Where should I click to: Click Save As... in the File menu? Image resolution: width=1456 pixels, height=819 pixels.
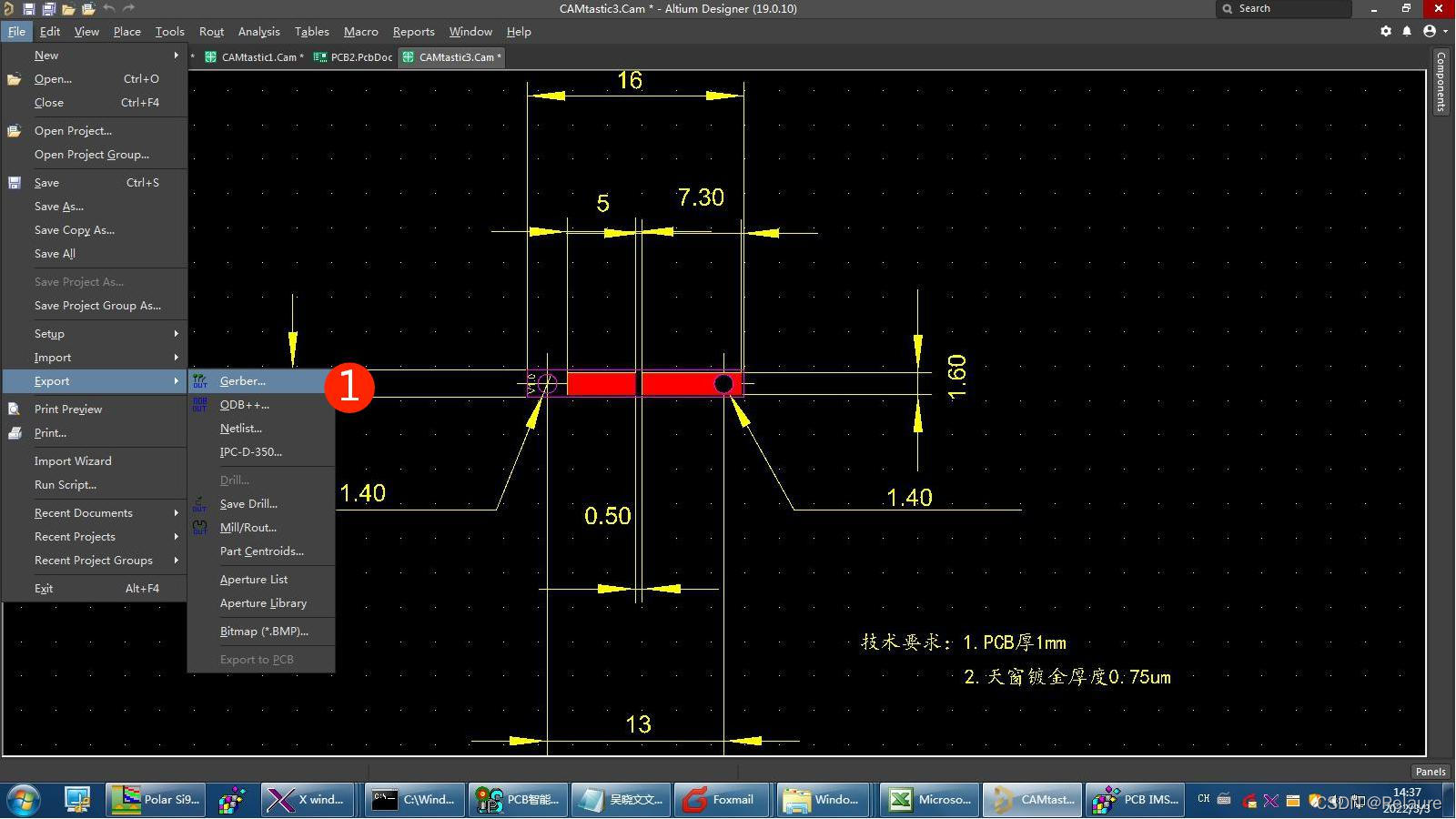pyautogui.click(x=94, y=207)
